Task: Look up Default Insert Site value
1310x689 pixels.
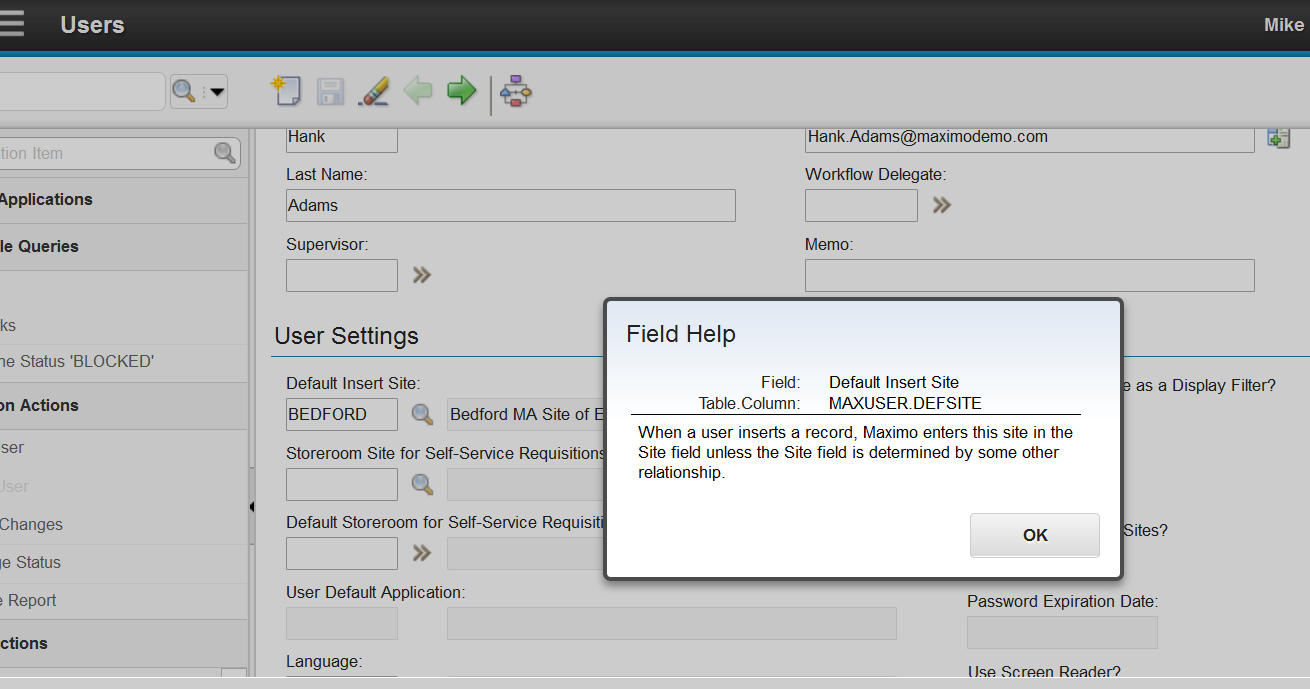Action: click(x=423, y=414)
